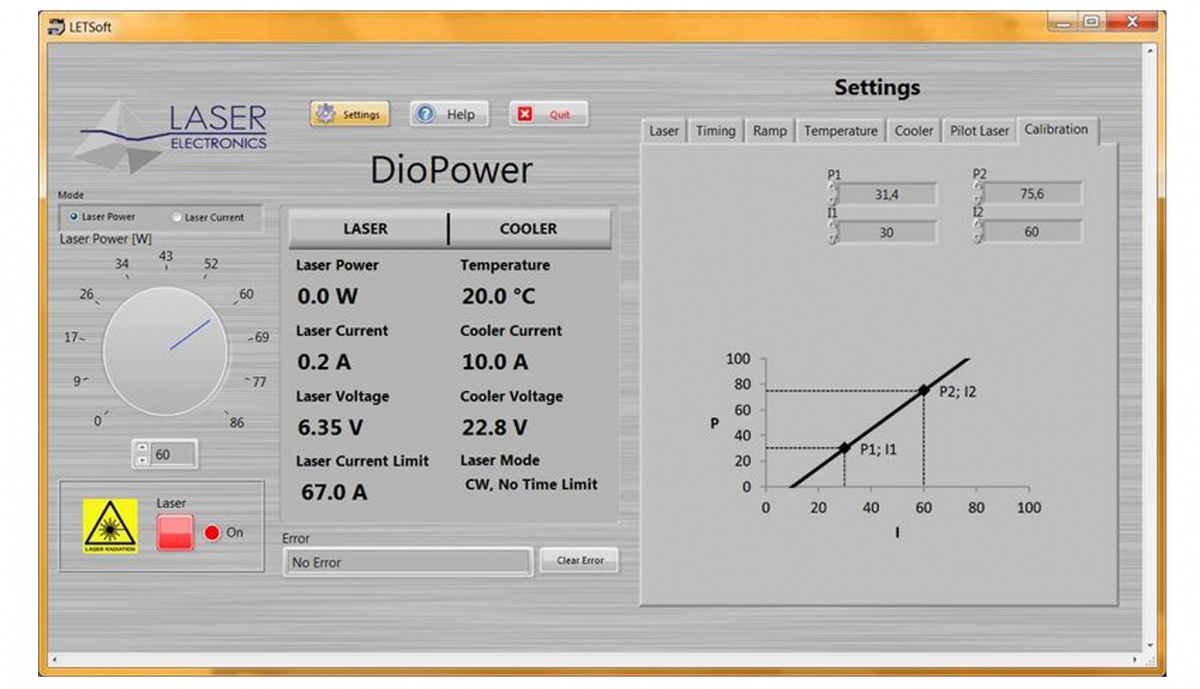This screenshot has height=689, width=1200.
Task: Switch to the Timing tab
Action: pos(715,131)
